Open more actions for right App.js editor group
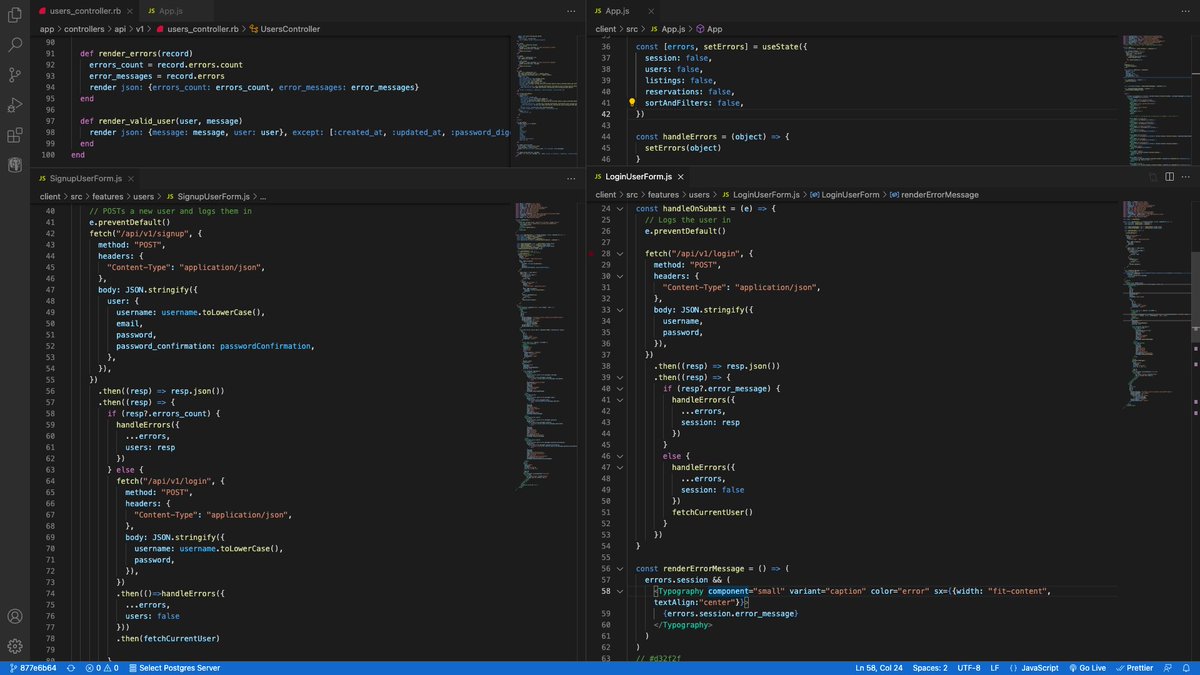Viewport: 1200px width, 675px height. click(x=1186, y=10)
